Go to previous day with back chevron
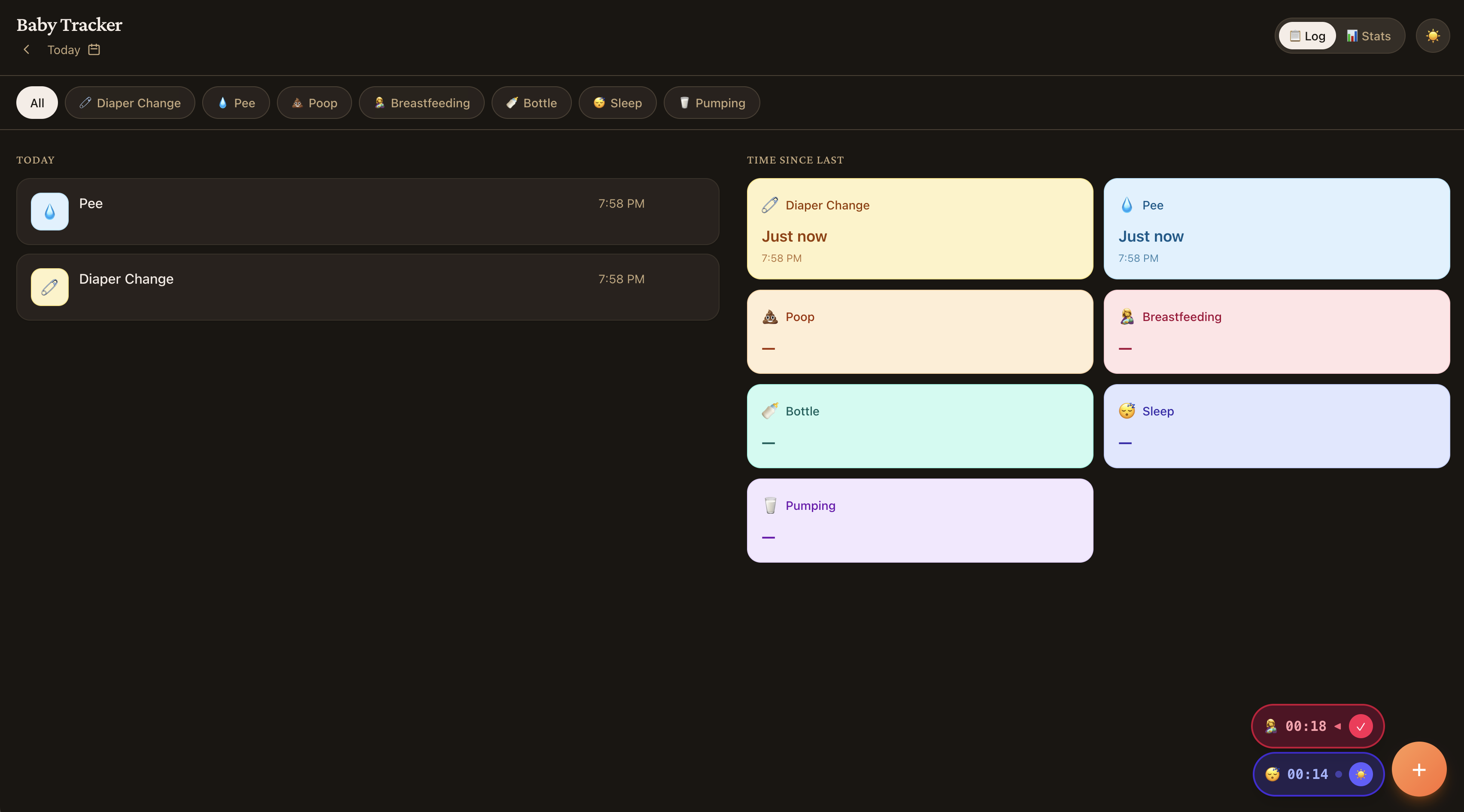 tap(26, 49)
